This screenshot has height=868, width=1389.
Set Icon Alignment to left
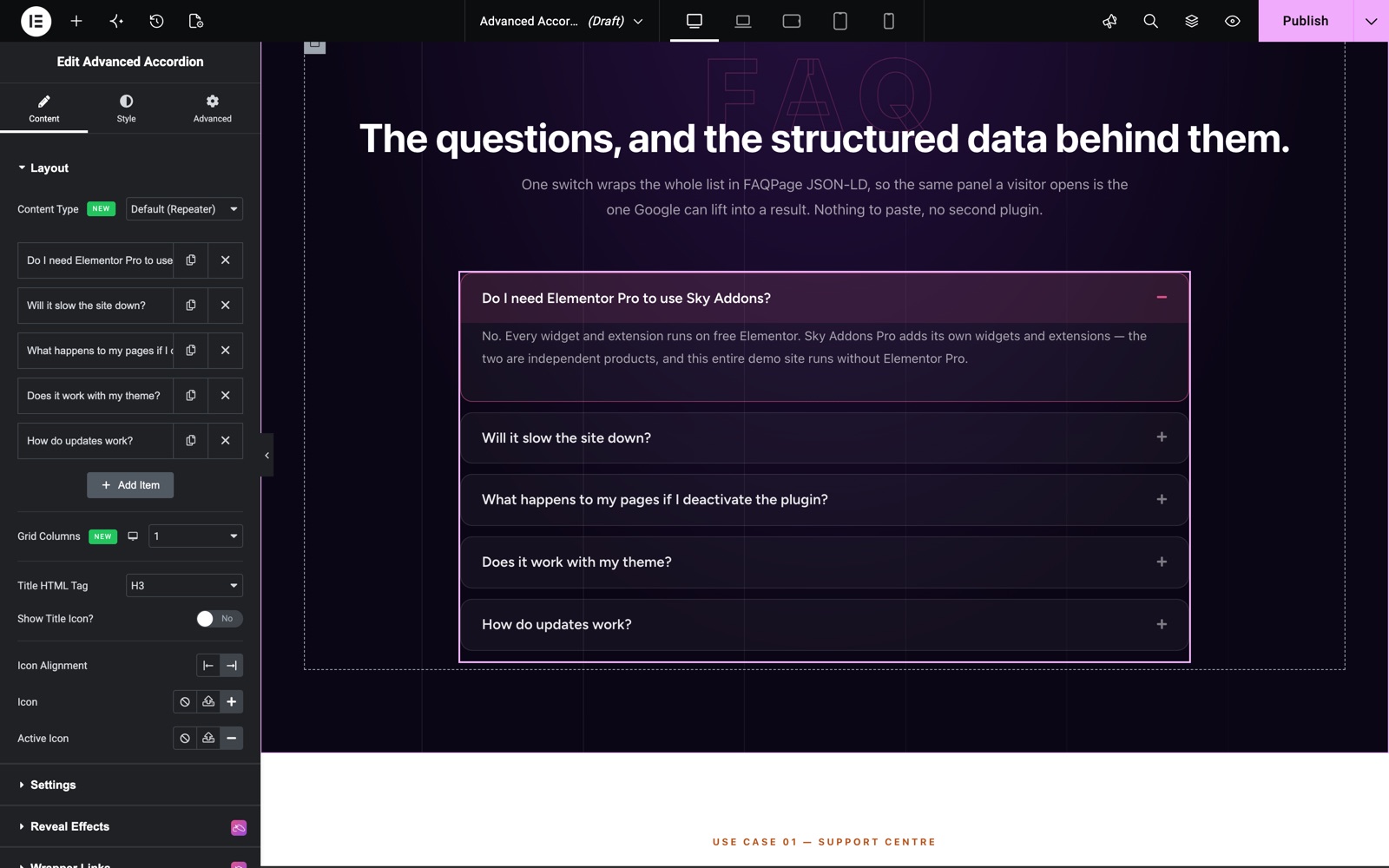(208, 666)
